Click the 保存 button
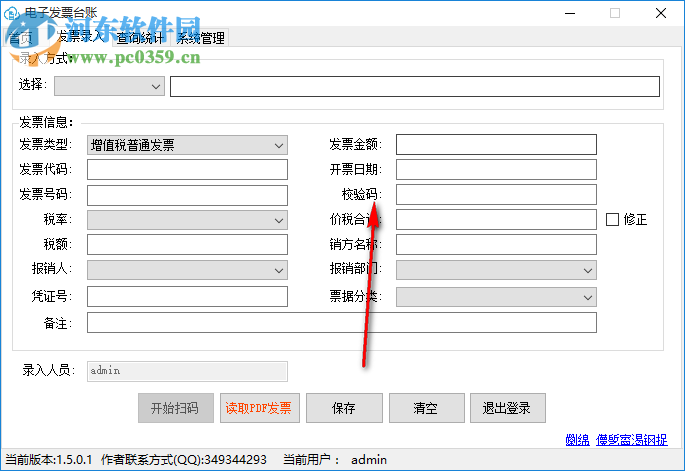Viewport: 685px width, 471px height. [344, 408]
